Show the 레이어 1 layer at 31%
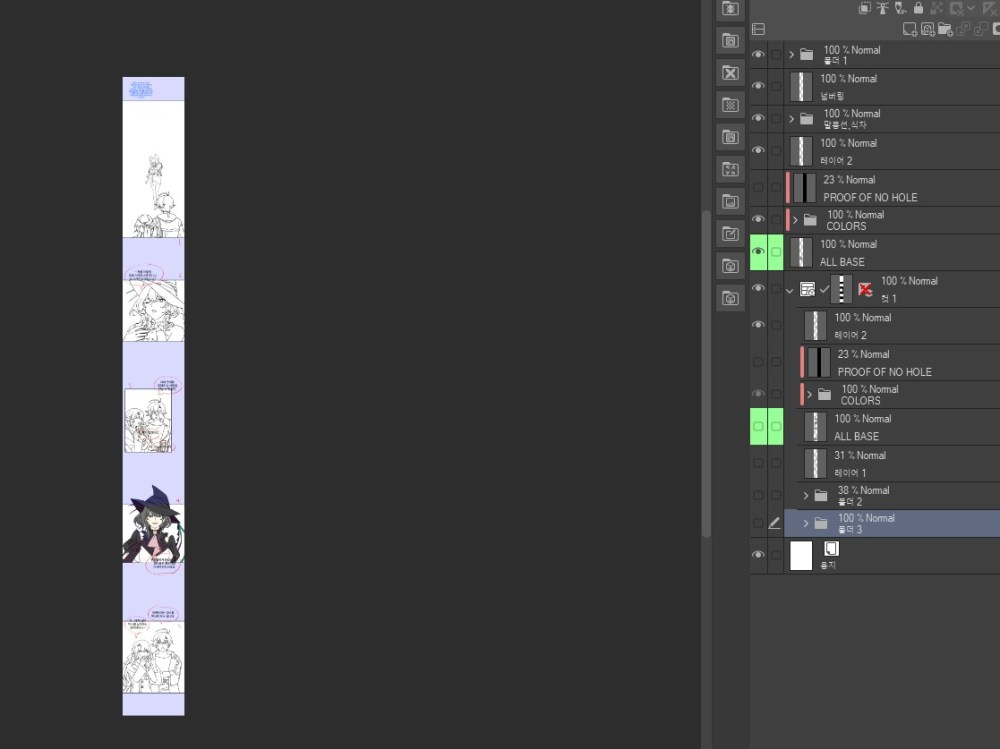This screenshot has width=1000, height=749. coord(758,463)
